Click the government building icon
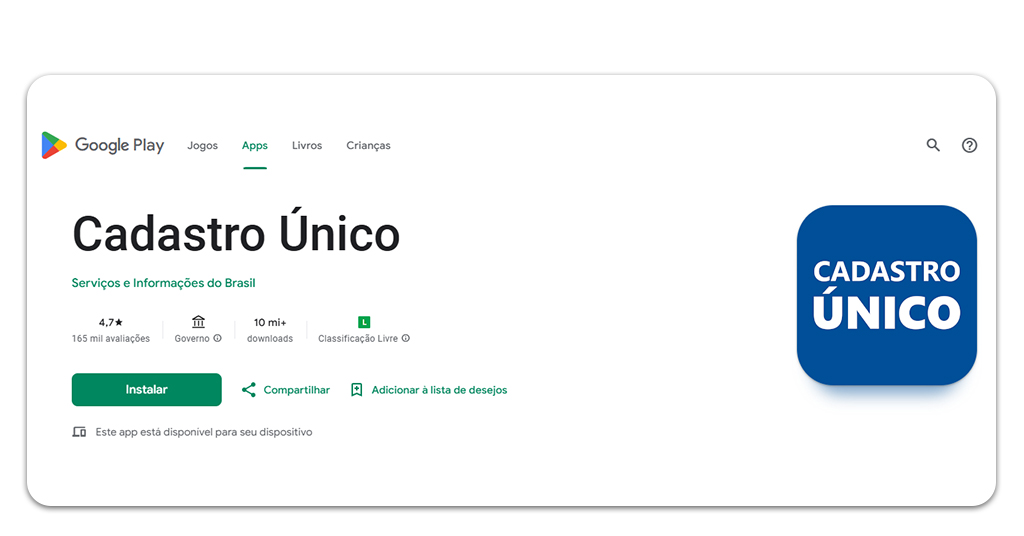Image resolution: width=1024 pixels, height=536 pixels. 198,322
